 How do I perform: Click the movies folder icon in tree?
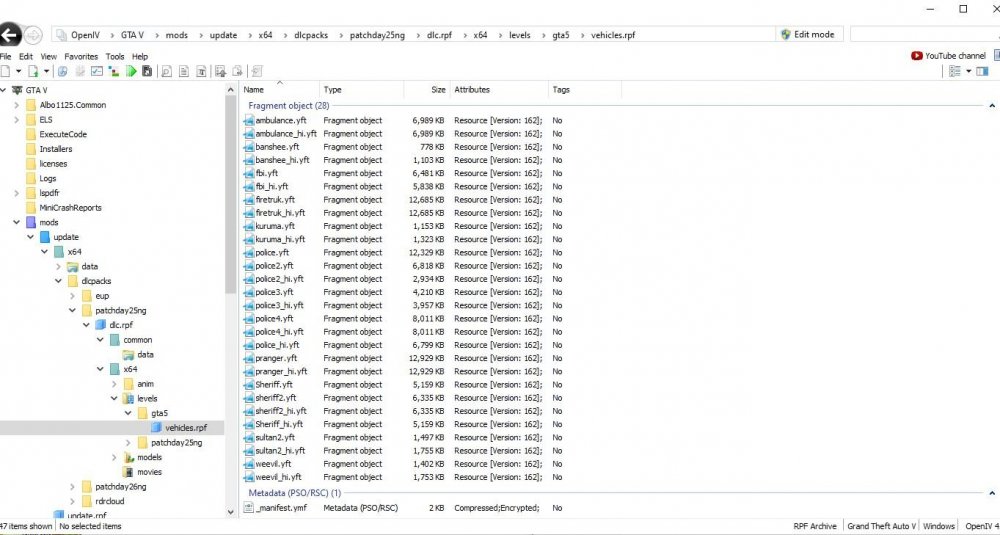128,473
